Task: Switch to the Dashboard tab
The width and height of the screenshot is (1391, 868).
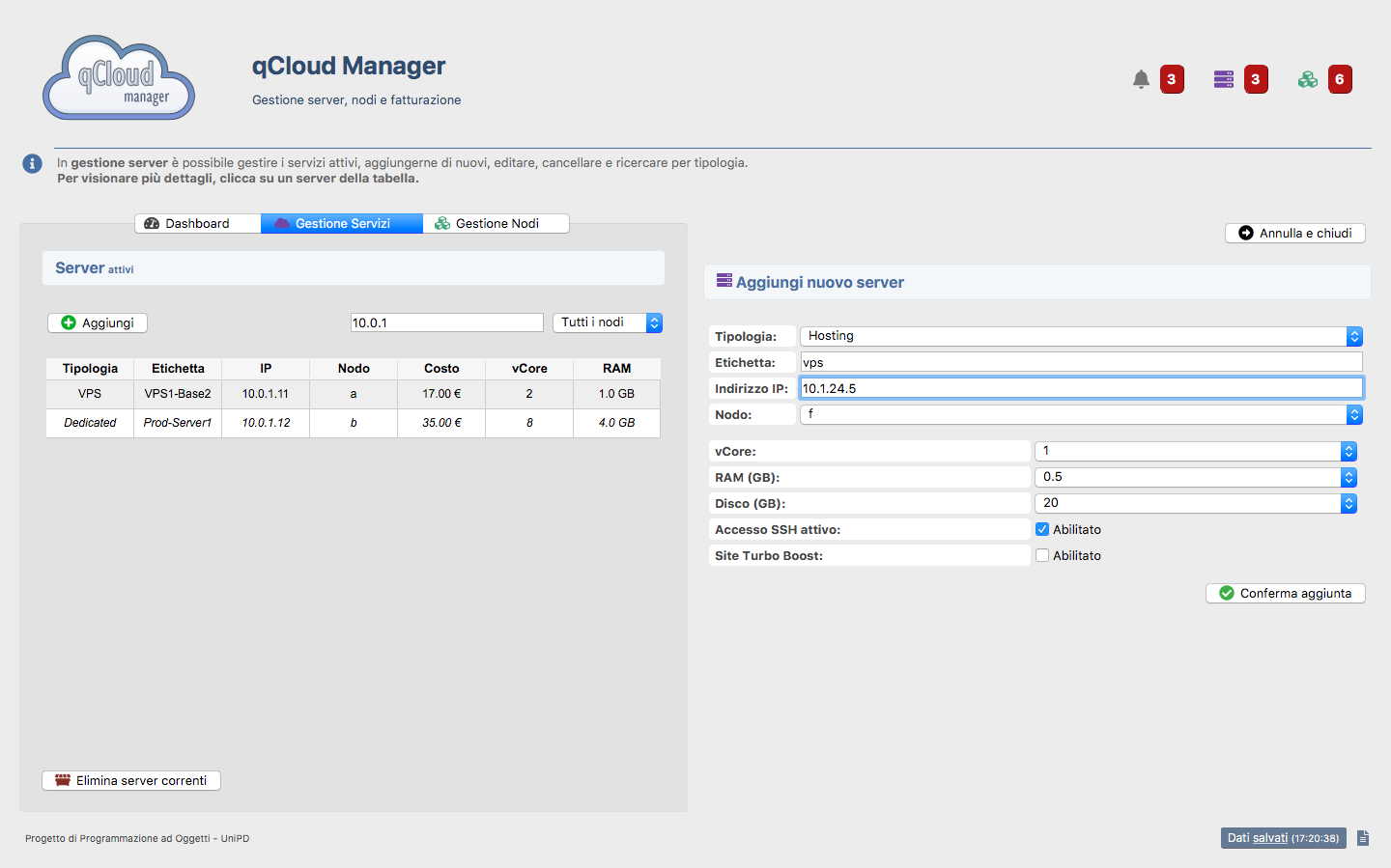Action: point(198,223)
